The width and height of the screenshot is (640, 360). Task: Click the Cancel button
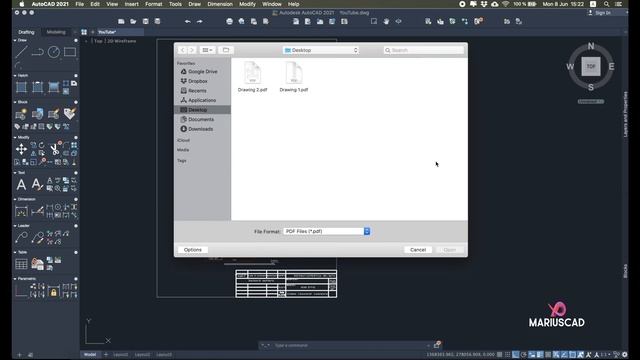click(x=418, y=250)
